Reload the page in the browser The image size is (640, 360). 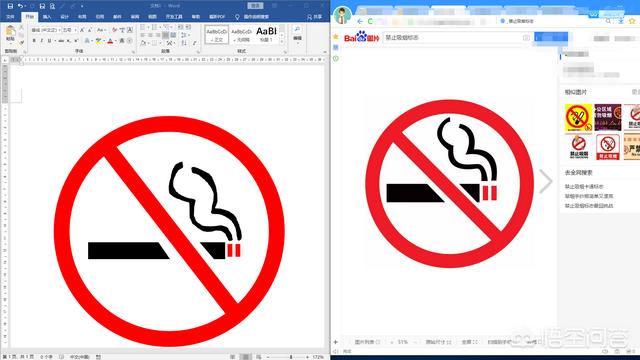[x=370, y=21]
